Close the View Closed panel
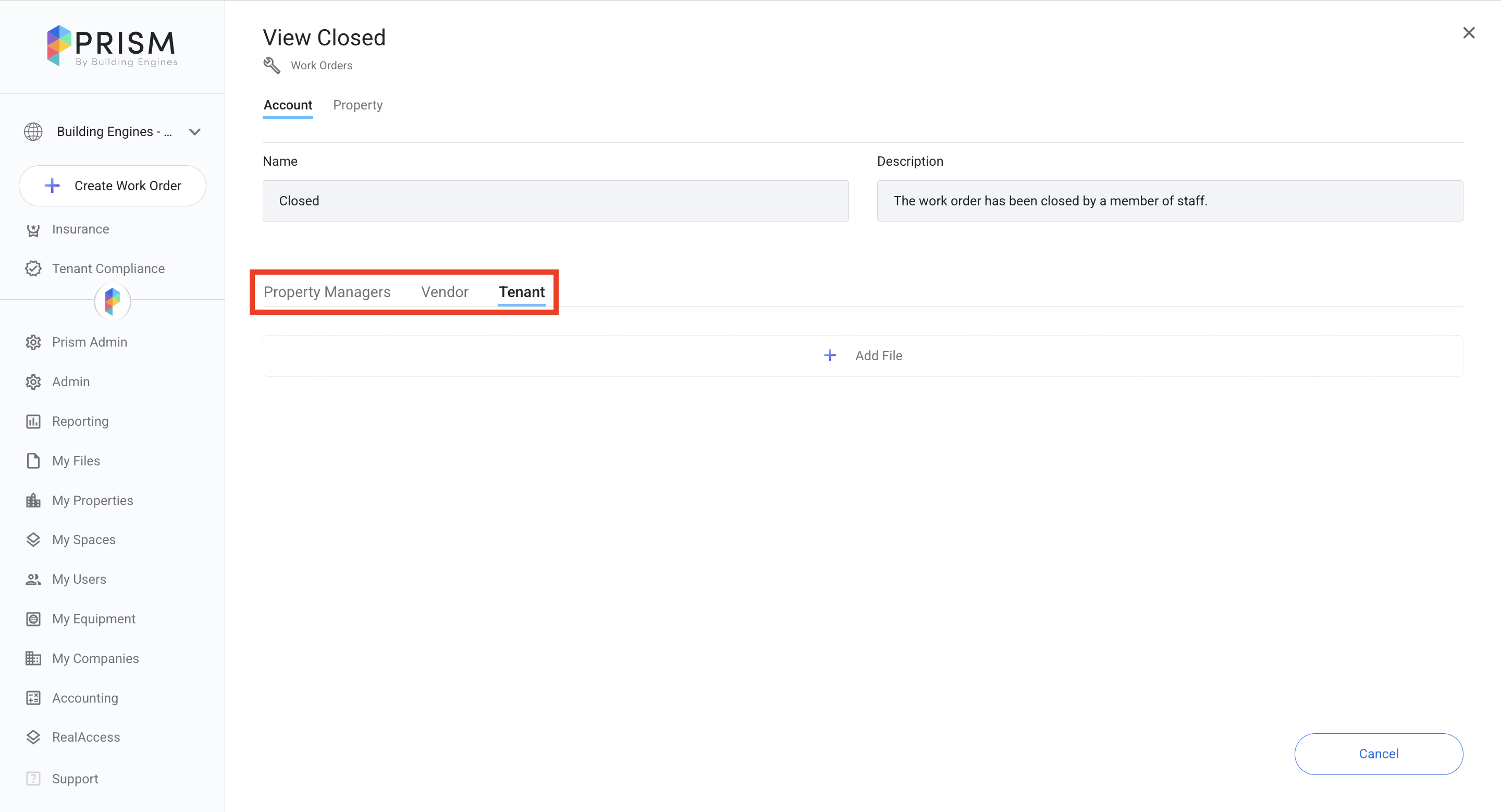The image size is (1501, 812). click(1468, 33)
